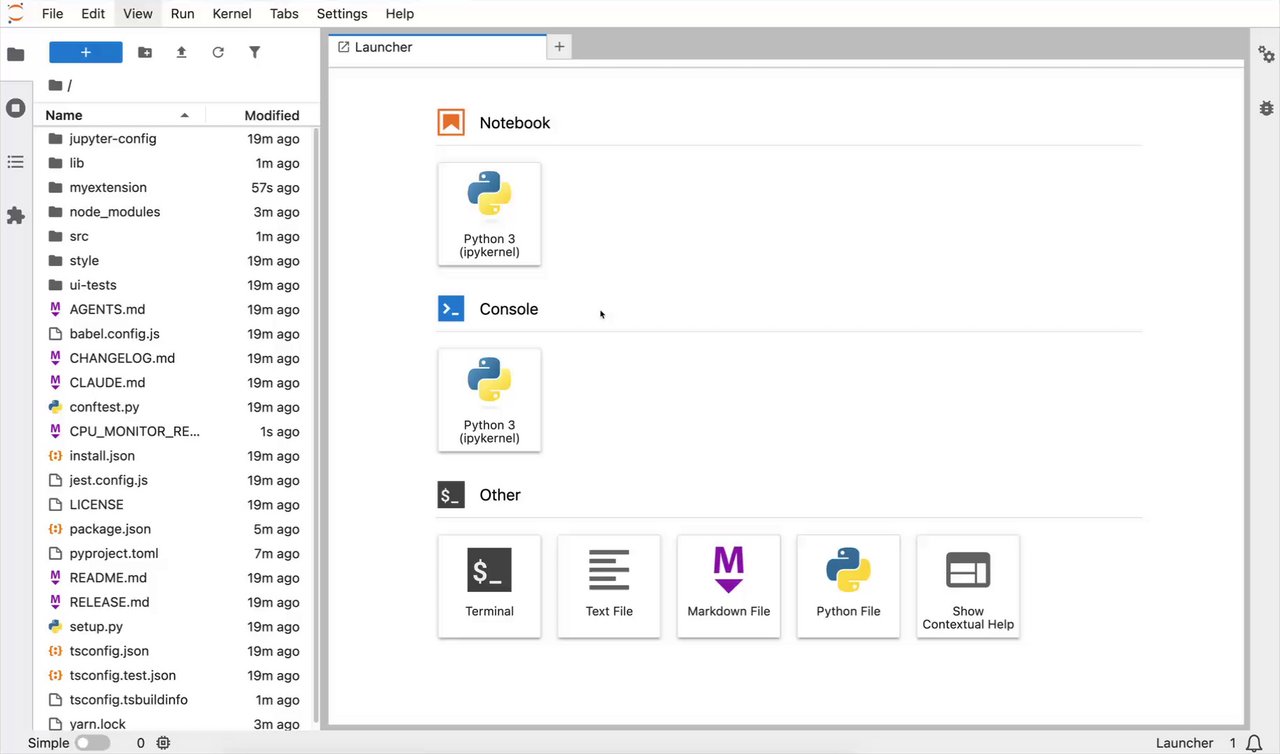The width and height of the screenshot is (1280, 754).
Task: Toggle Simple interface mode switch
Action: [92, 743]
